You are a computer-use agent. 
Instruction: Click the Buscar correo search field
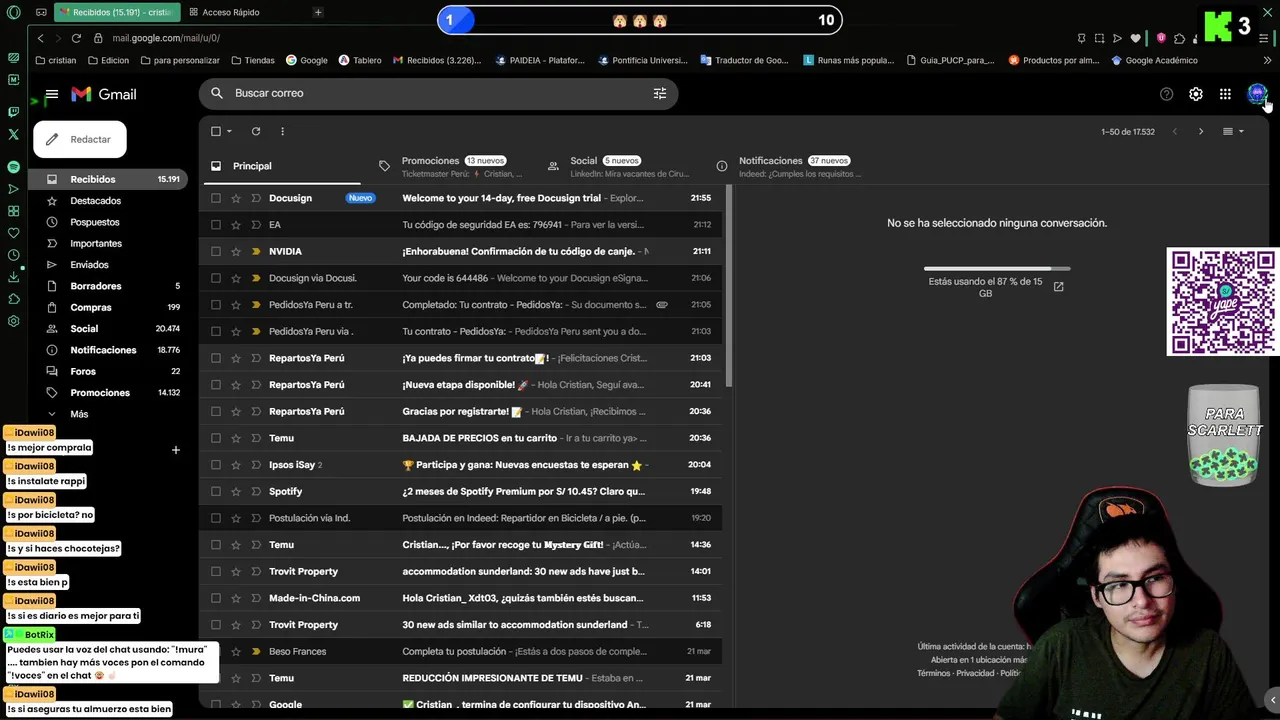pos(438,93)
